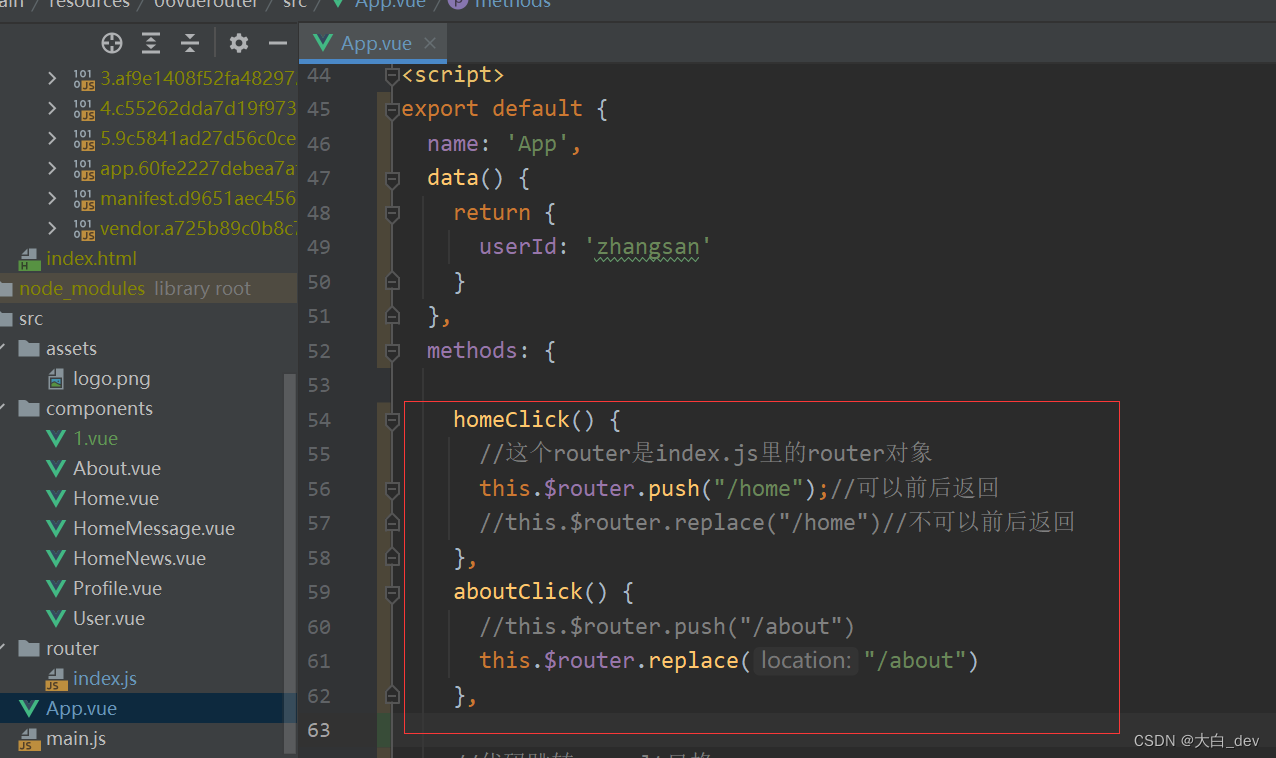The width and height of the screenshot is (1276, 758).
Task: Close the App.vue tab
Action: pyautogui.click(x=430, y=43)
